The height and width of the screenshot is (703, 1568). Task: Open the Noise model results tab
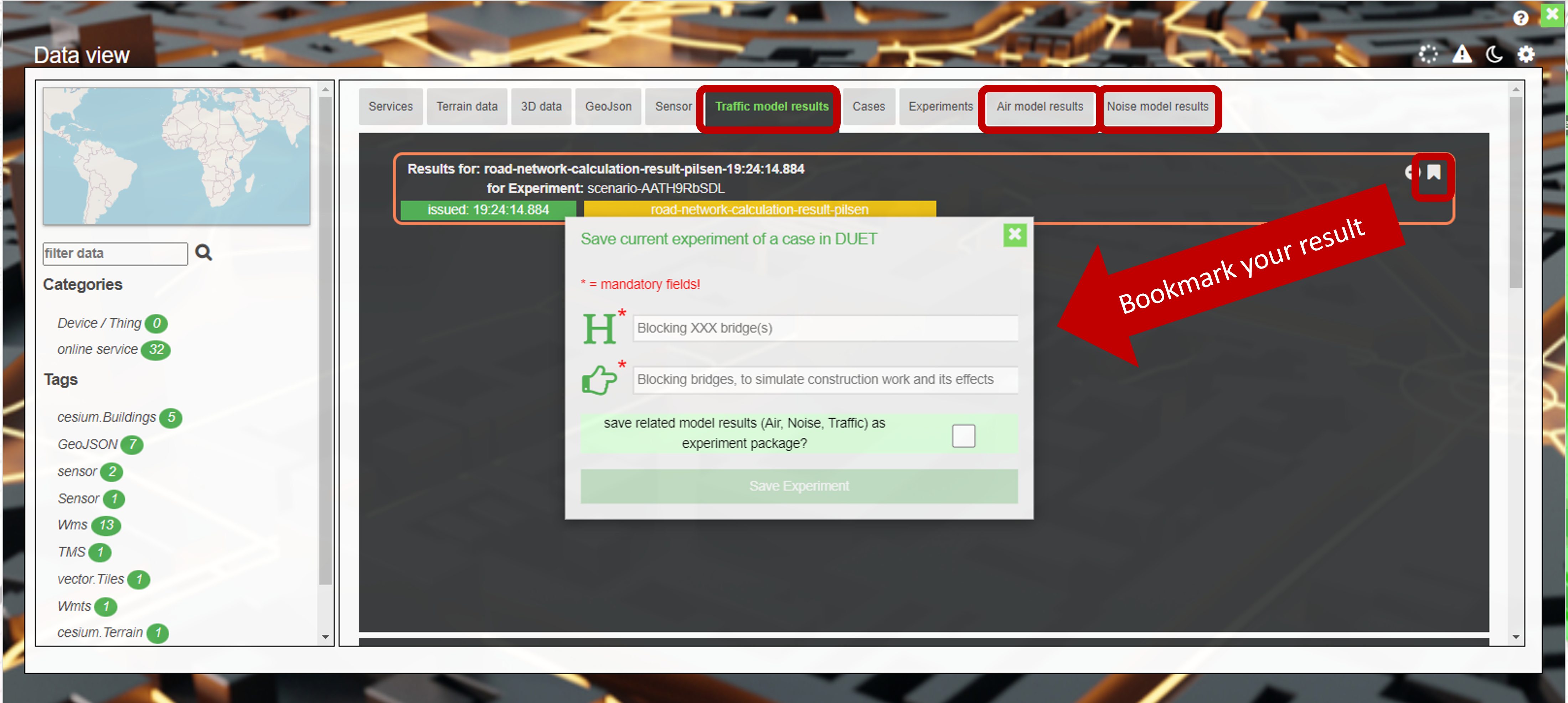[1157, 106]
